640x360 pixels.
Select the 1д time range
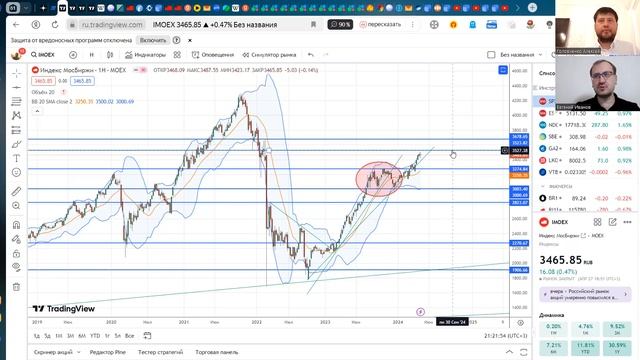coord(37,336)
